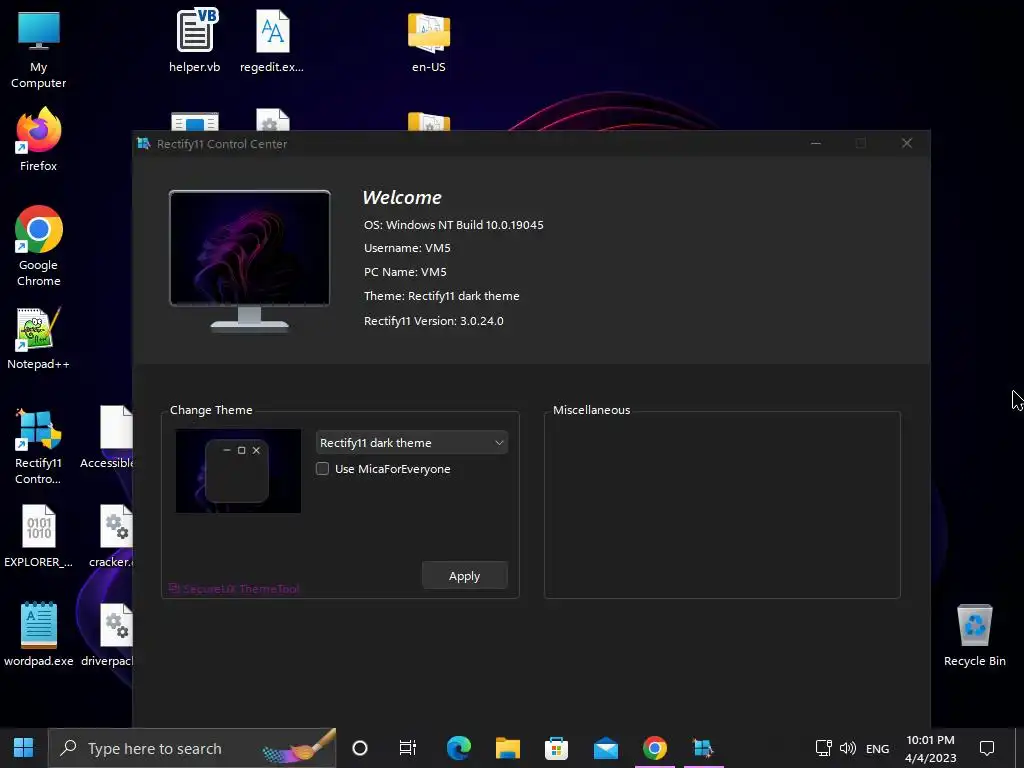This screenshot has width=1024, height=768.
Task: Click the Rectify11 Control Center title bar icon
Action: click(144, 144)
